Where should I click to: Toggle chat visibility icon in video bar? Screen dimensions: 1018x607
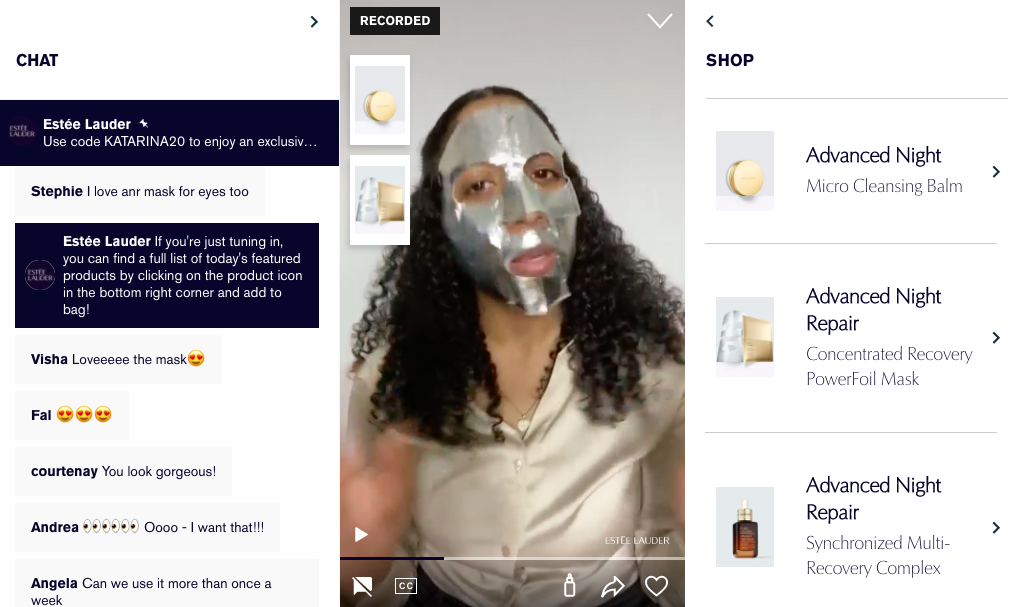coord(363,586)
